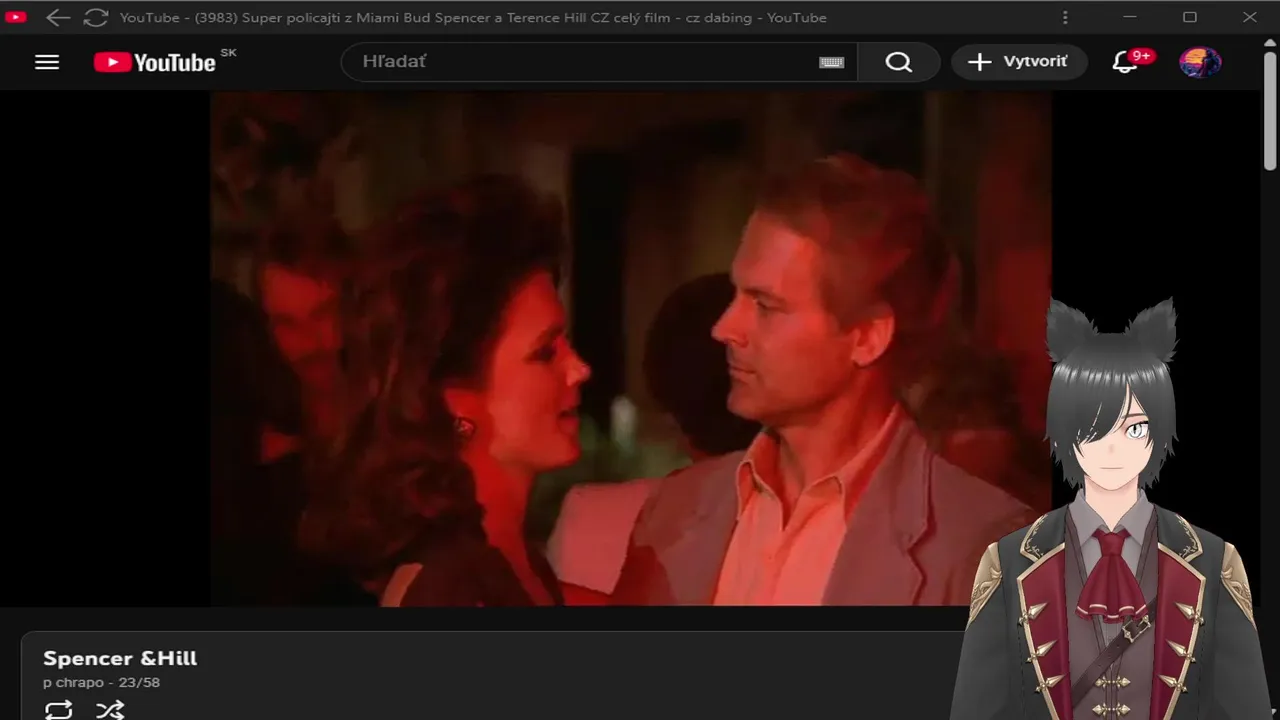Close the YouTube window

(x=1250, y=17)
